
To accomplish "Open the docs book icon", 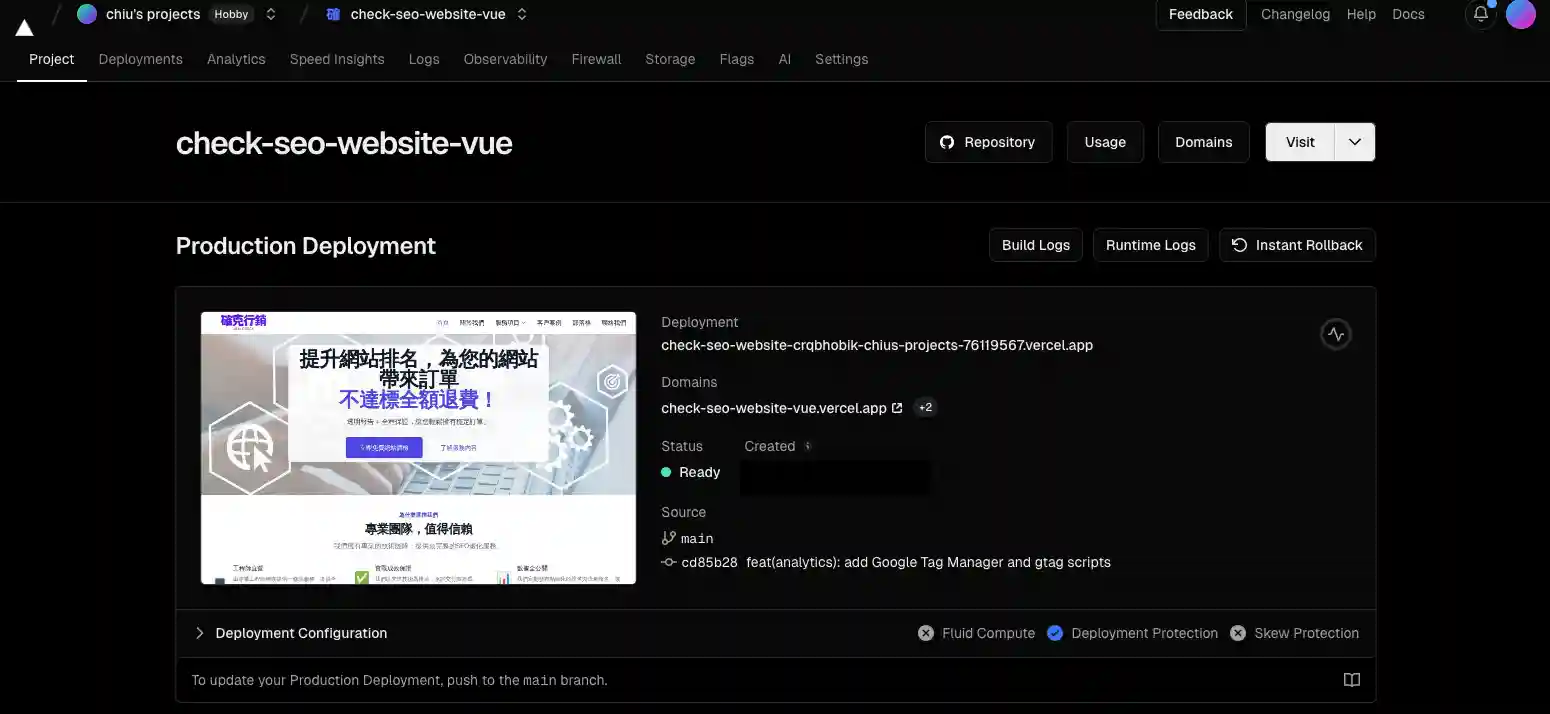I will coord(1351,680).
